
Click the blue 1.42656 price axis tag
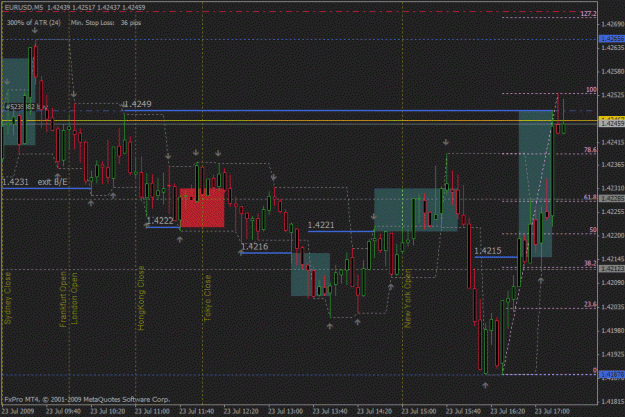(x=612, y=39)
